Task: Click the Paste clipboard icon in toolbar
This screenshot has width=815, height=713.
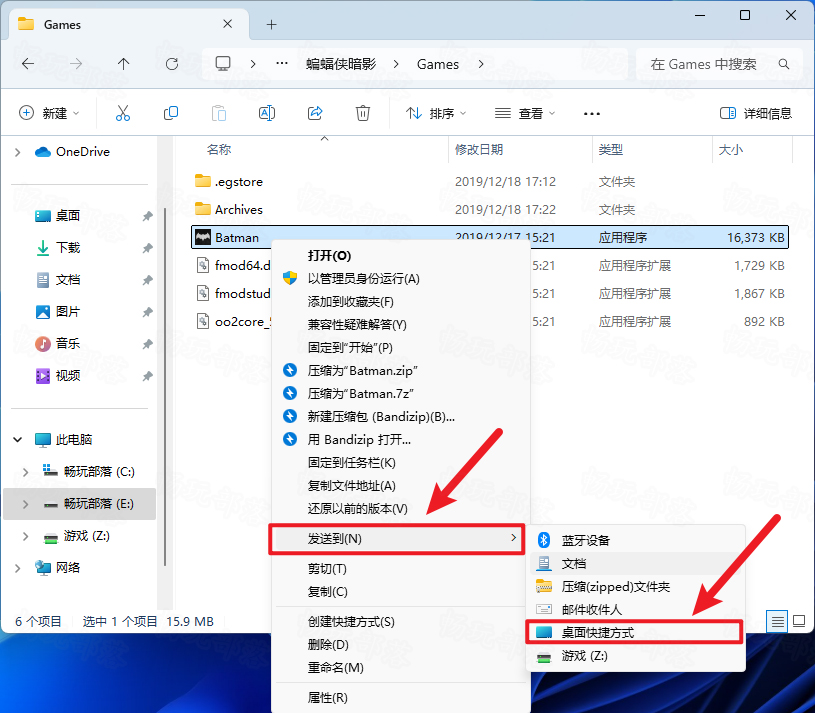Action: pos(219,113)
